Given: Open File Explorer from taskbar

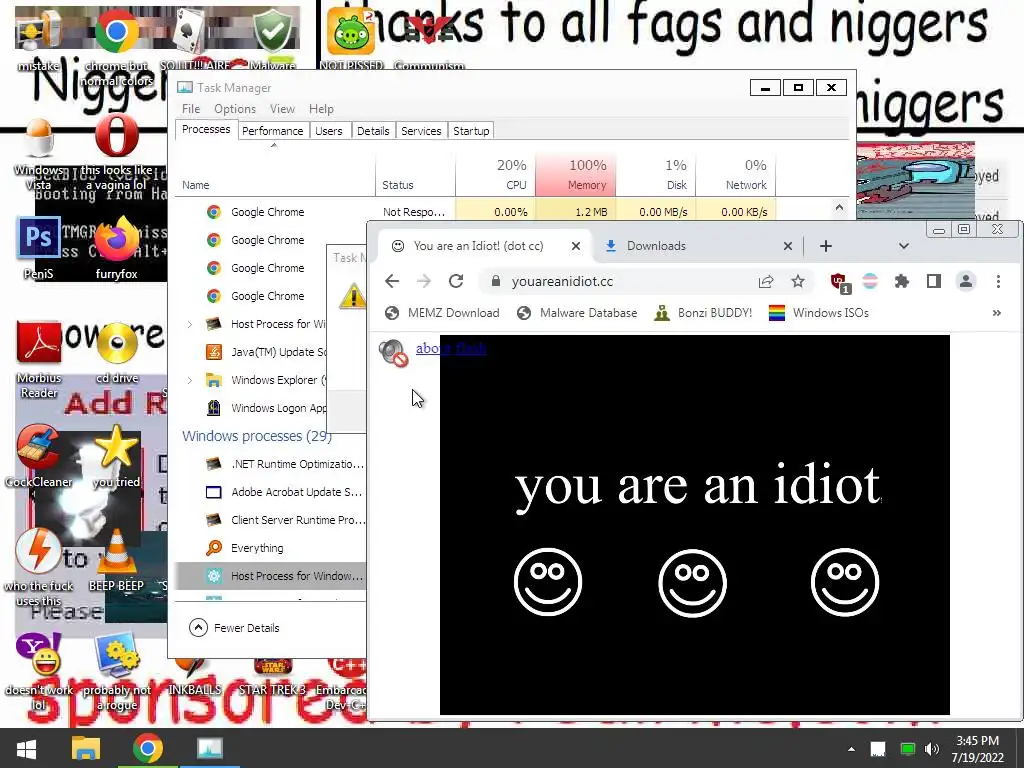Looking at the screenshot, I should click(86, 748).
